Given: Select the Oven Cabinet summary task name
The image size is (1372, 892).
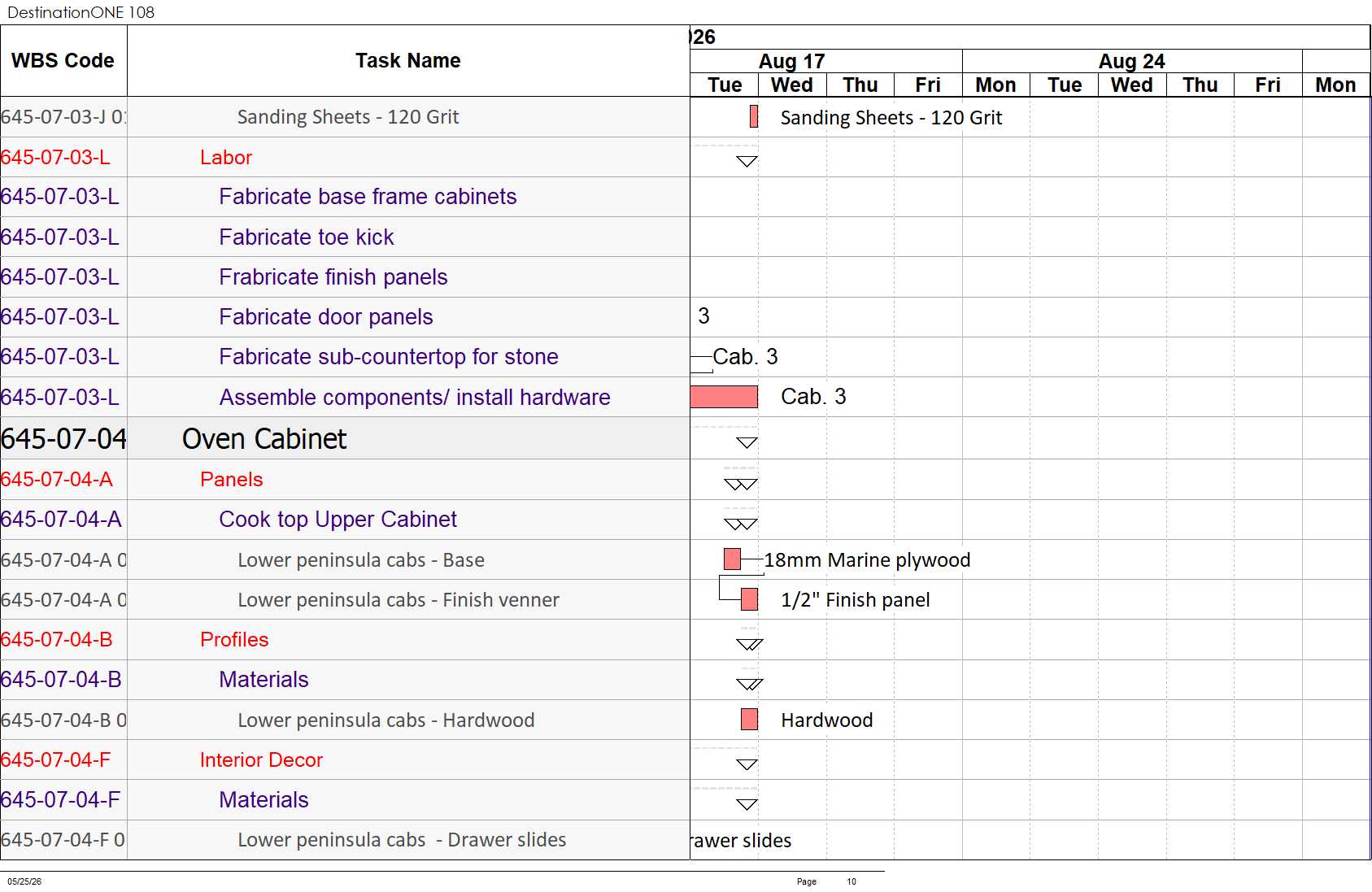Looking at the screenshot, I should pyautogui.click(x=264, y=439).
